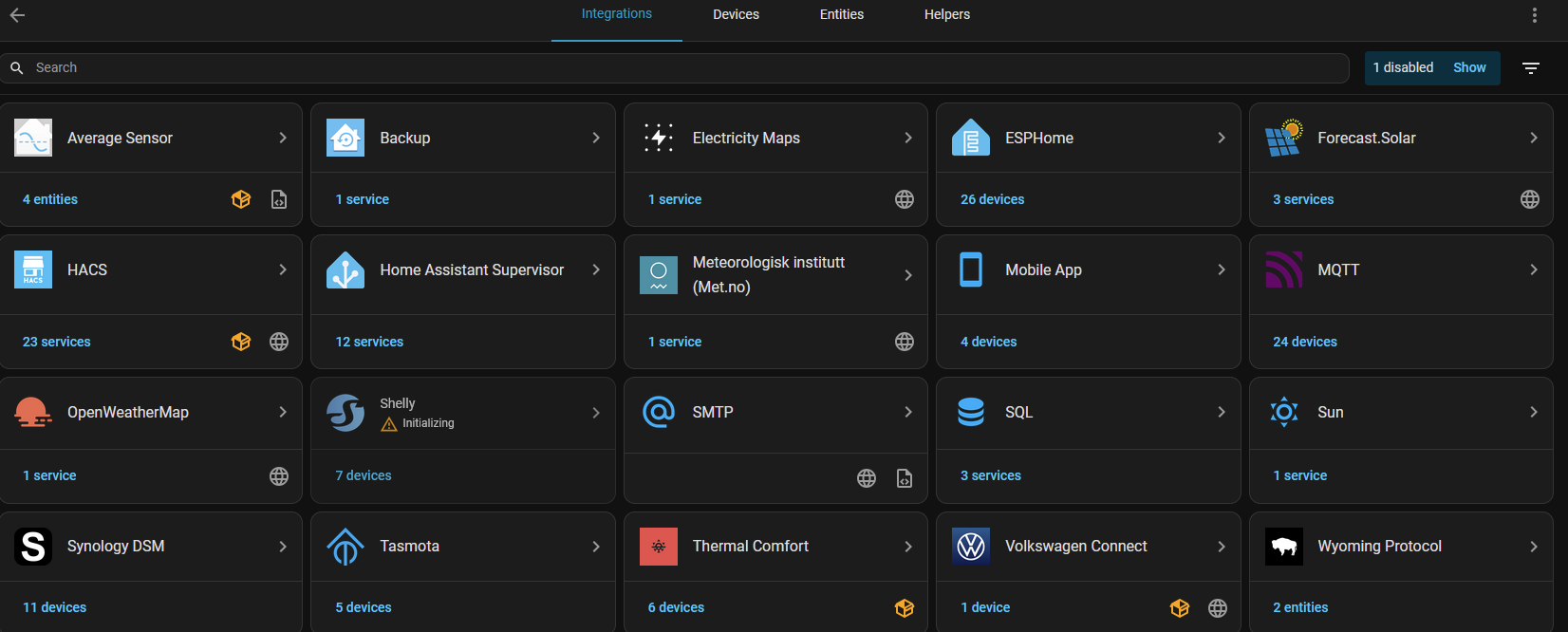The height and width of the screenshot is (632, 1568).
Task: Expand the ESPHome integration chevron
Action: (x=1221, y=138)
